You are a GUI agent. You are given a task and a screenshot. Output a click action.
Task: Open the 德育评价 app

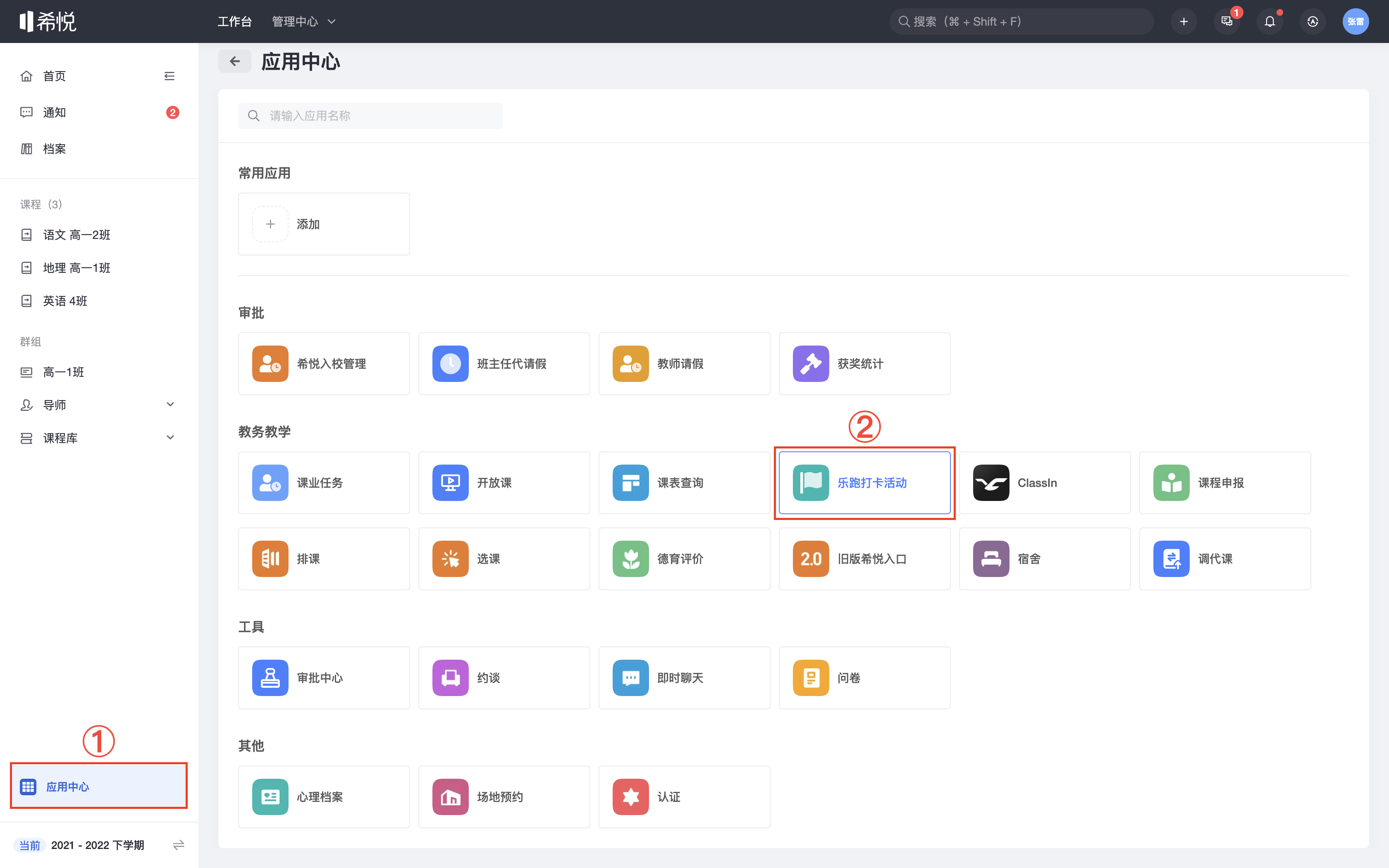point(684,558)
